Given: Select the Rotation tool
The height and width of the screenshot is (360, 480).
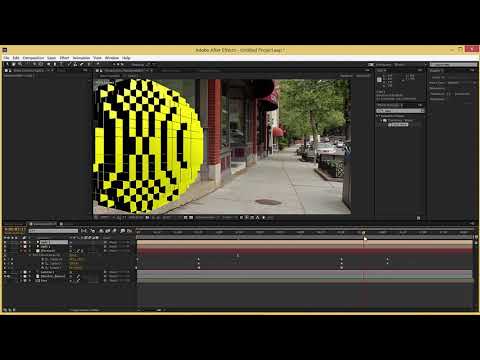Looking at the screenshot, I should (28, 64).
